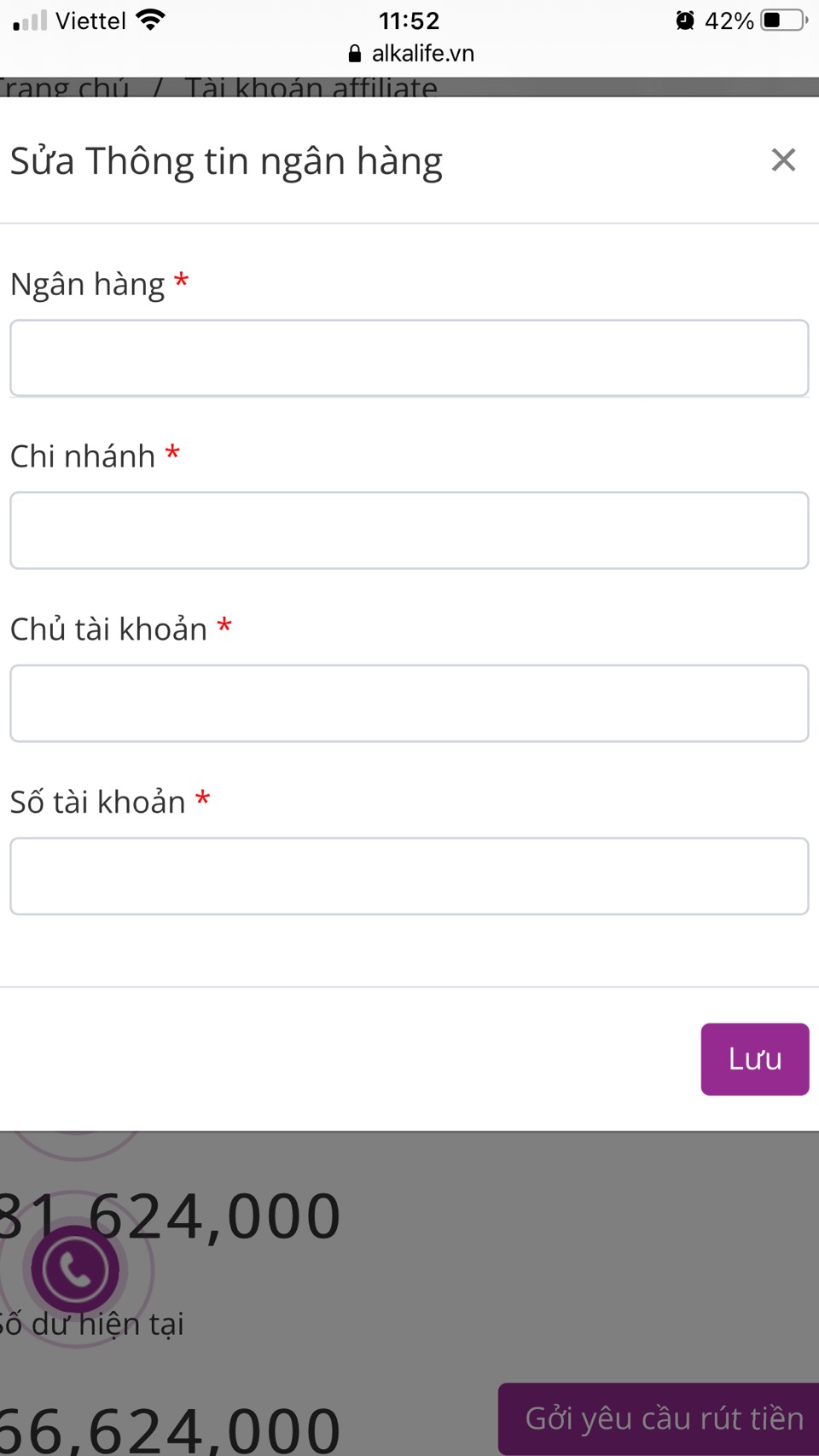Go to Trang chủ breadcrumb link
The image size is (819, 1456).
[x=64, y=88]
